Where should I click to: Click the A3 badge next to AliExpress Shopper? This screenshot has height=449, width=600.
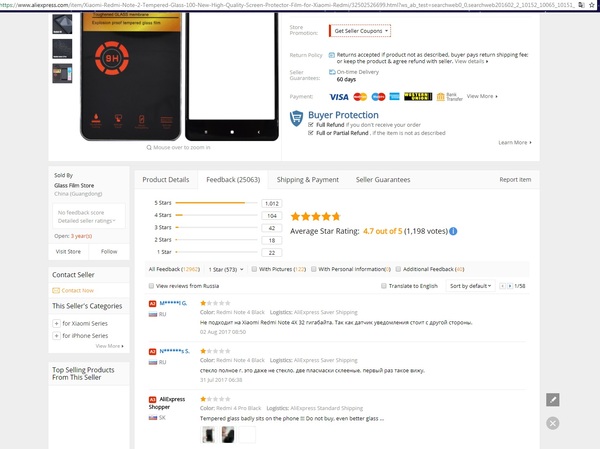(152, 399)
